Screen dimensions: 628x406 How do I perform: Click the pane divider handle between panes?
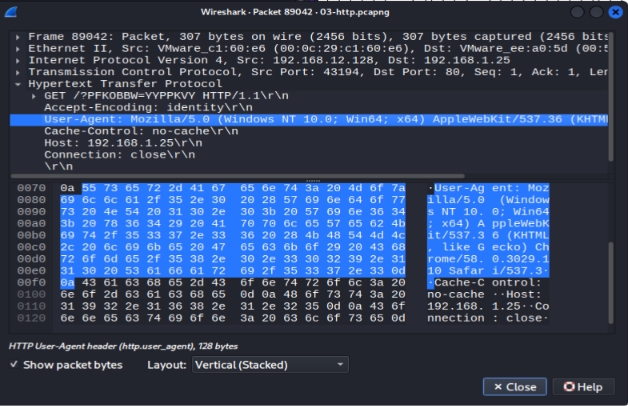click(x=313, y=181)
